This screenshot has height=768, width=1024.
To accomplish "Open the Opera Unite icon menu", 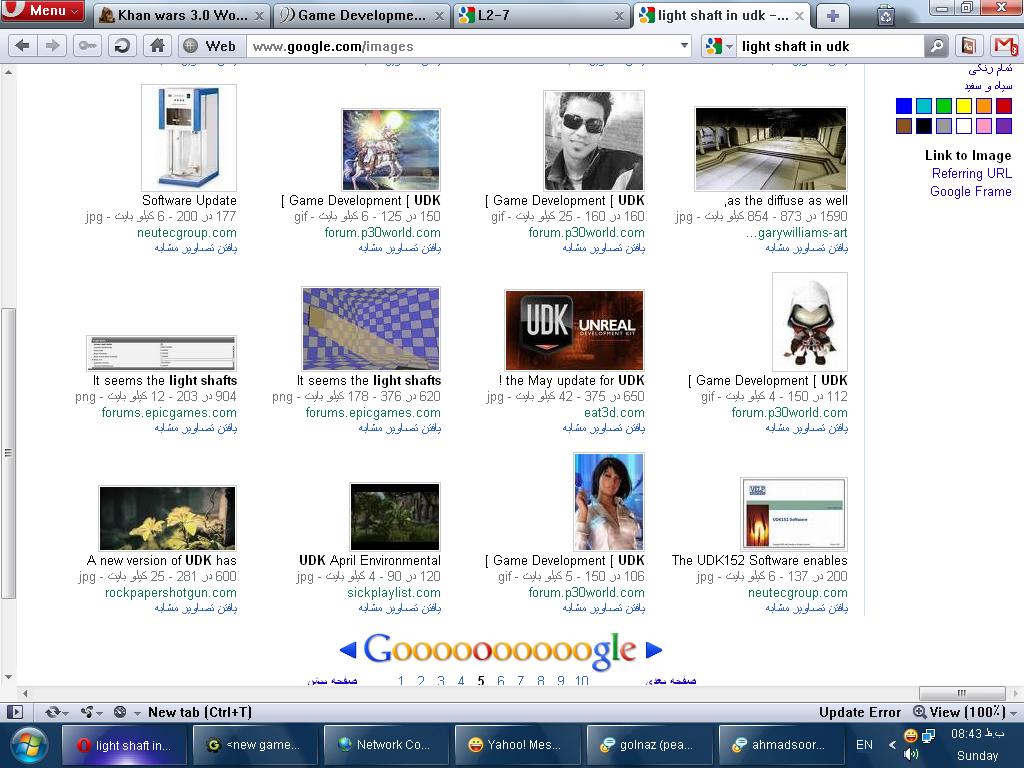I will point(91,712).
